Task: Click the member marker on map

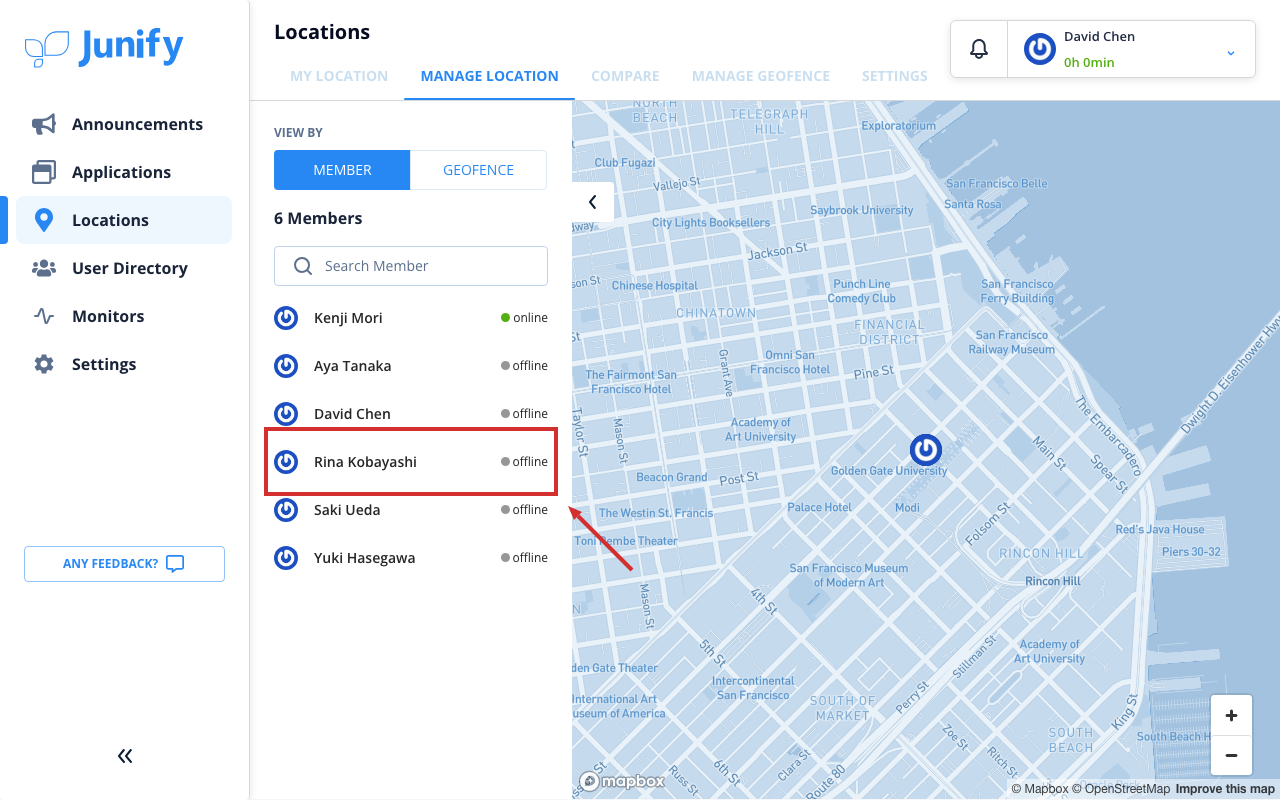Action: (926, 450)
